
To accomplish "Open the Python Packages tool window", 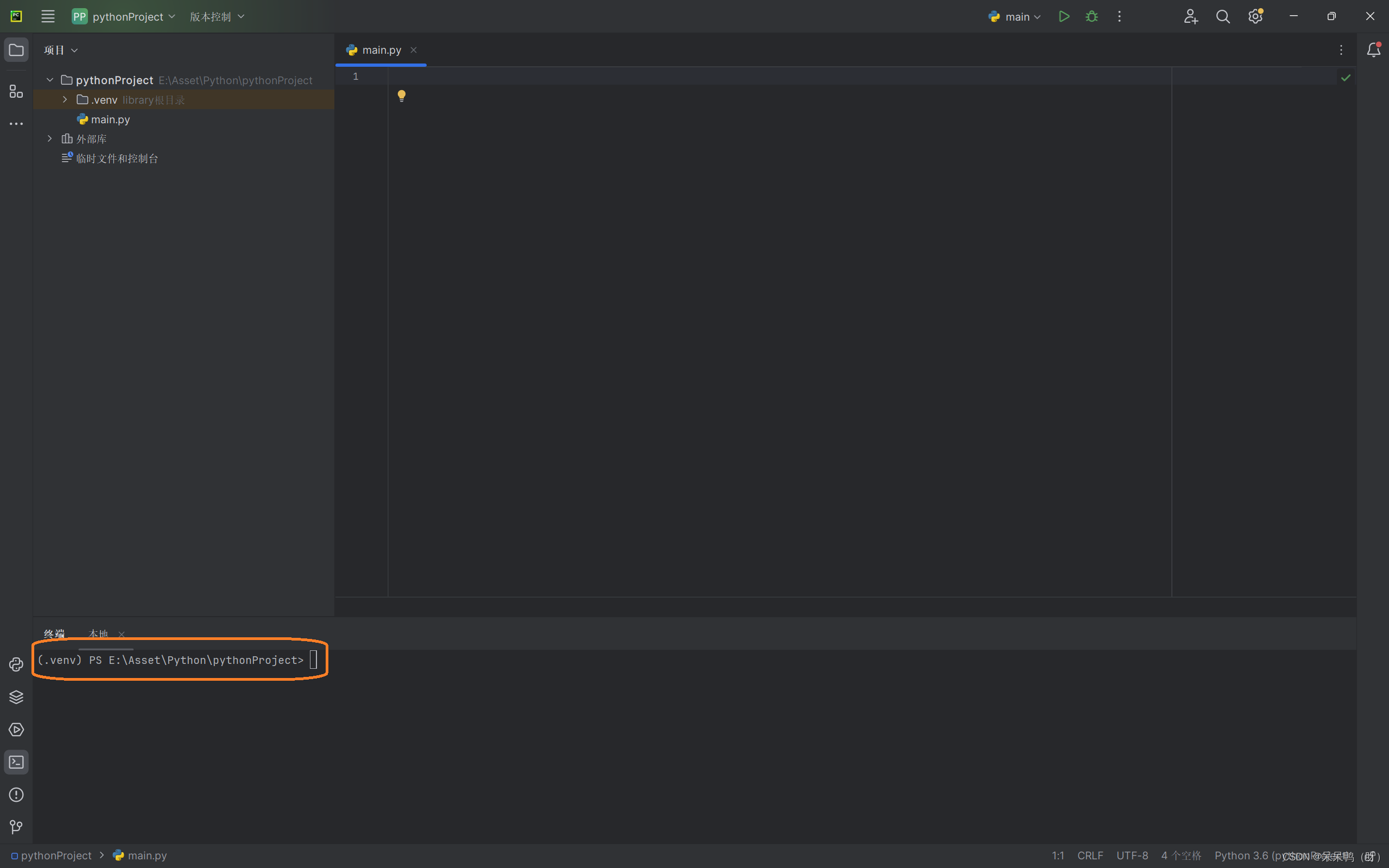I will 16,697.
